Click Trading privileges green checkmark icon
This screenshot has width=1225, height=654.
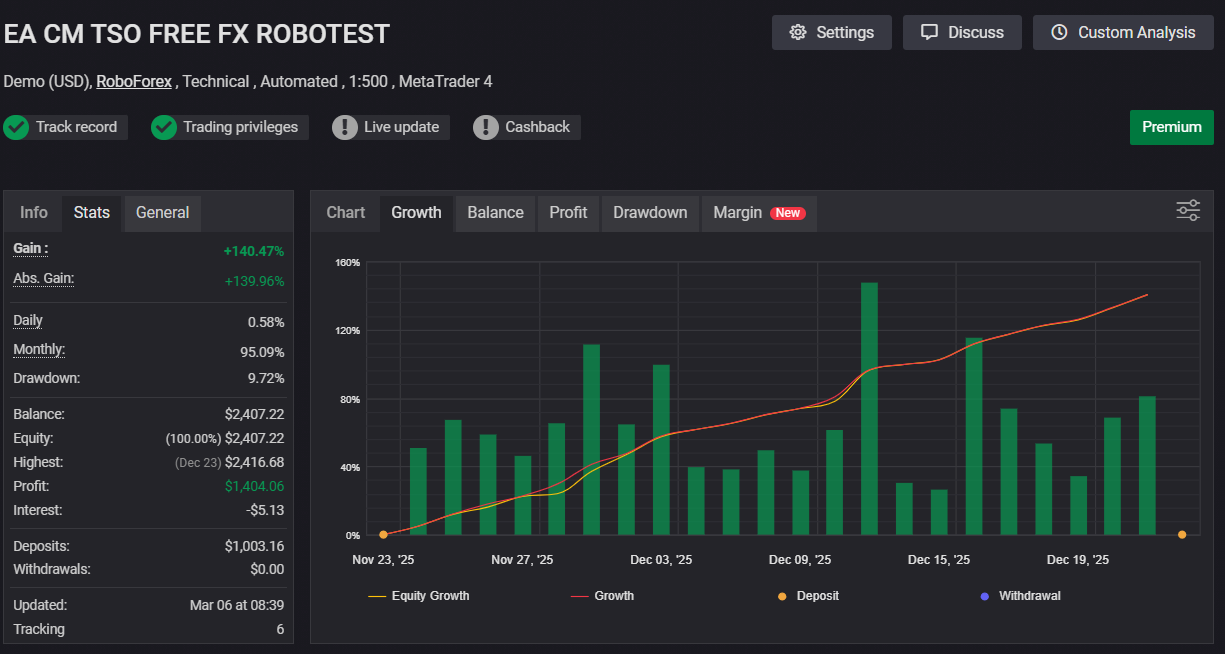[x=164, y=127]
